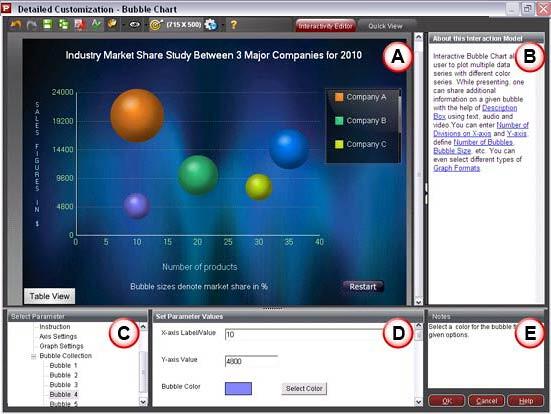The height and width of the screenshot is (414, 551).
Task: Switch to the Interactivity Editor tab
Action: click(x=326, y=26)
